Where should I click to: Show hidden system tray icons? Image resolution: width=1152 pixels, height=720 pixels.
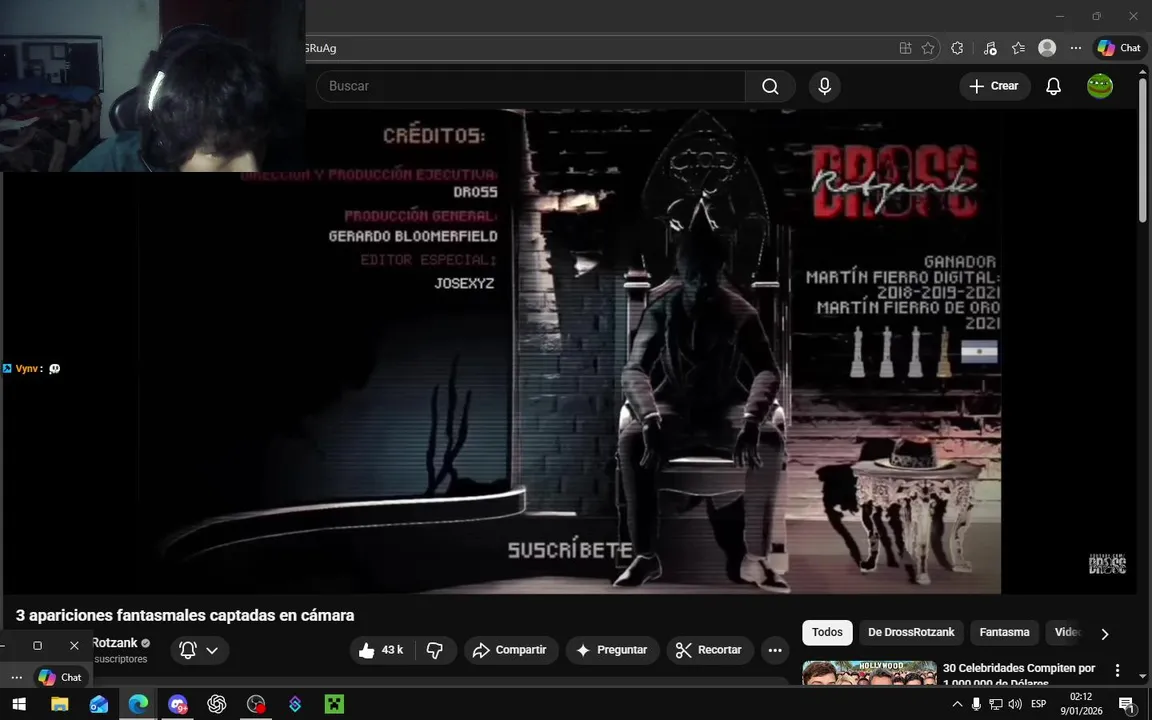pos(957,704)
